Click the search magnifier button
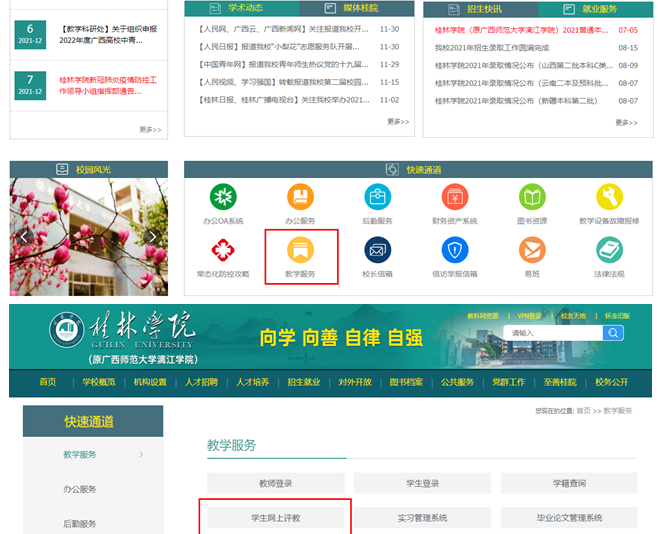Screen dimensions: 658x534 [614, 333]
